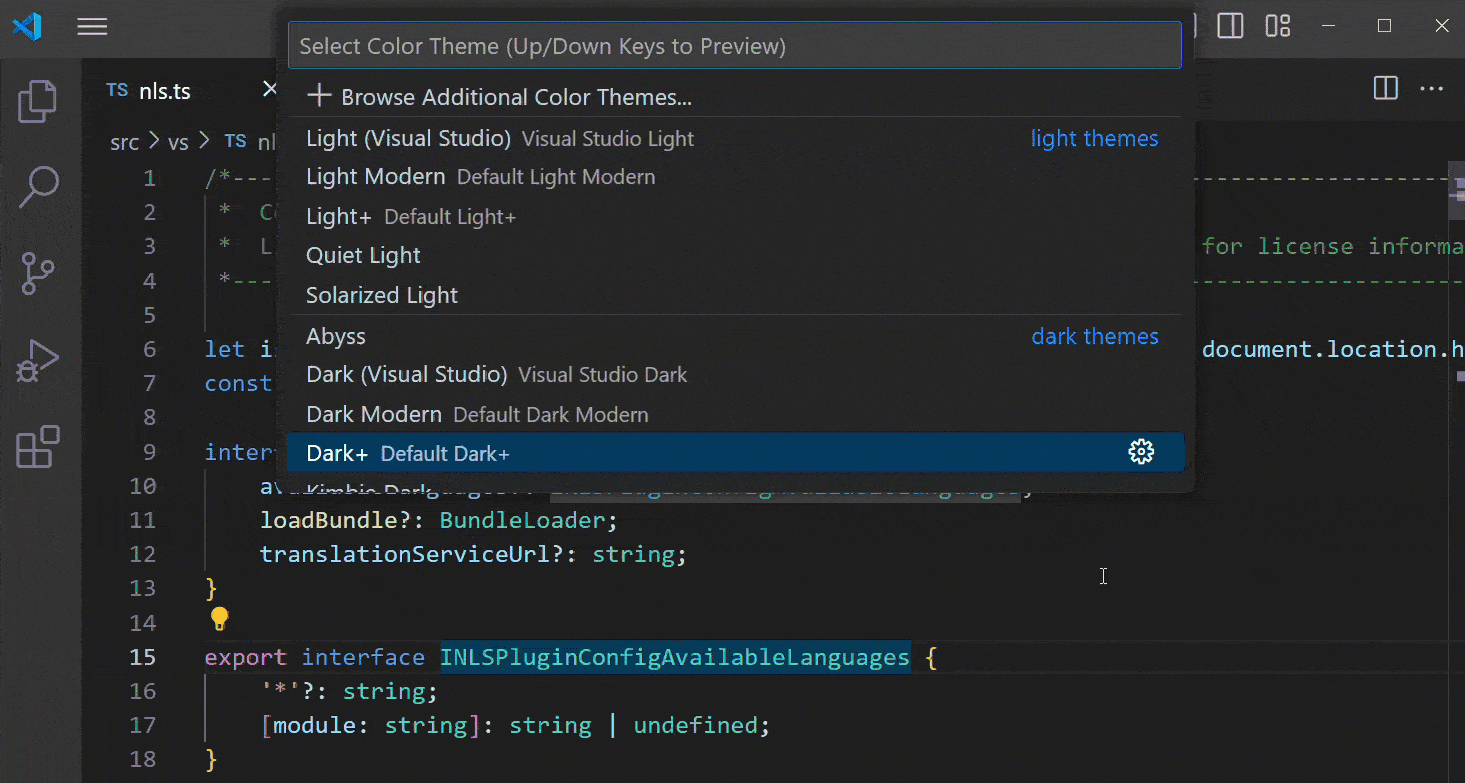Open the Source Control panel icon
This screenshot has width=1465, height=783.
pyautogui.click(x=37, y=273)
